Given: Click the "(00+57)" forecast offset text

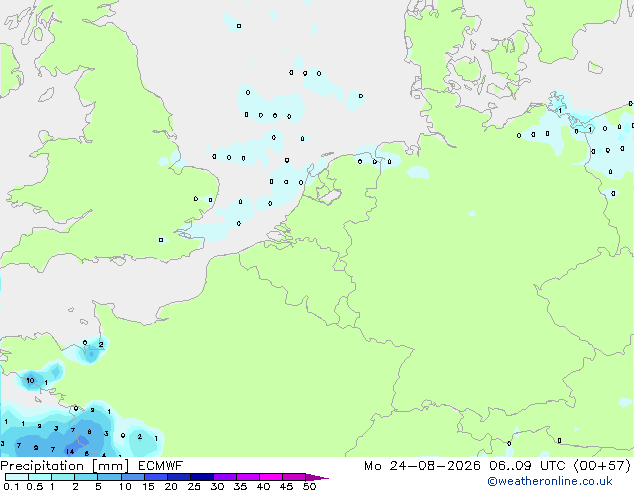Looking at the screenshot, I should point(602,466).
